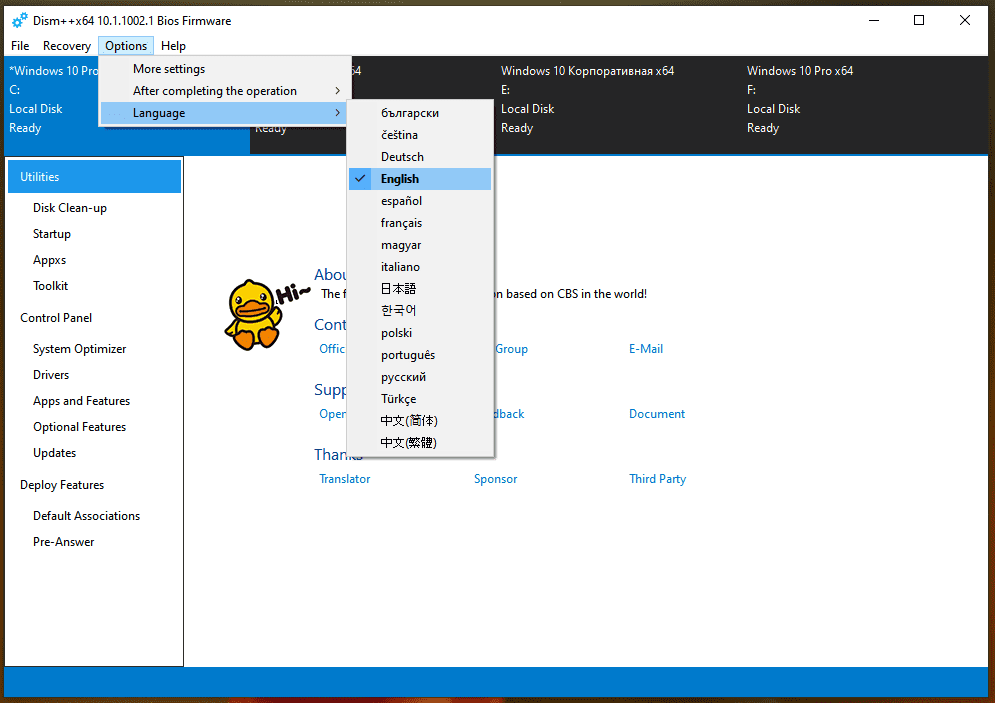The height and width of the screenshot is (703, 995).
Task: Click the yellow duck mascot image
Action: point(254,315)
